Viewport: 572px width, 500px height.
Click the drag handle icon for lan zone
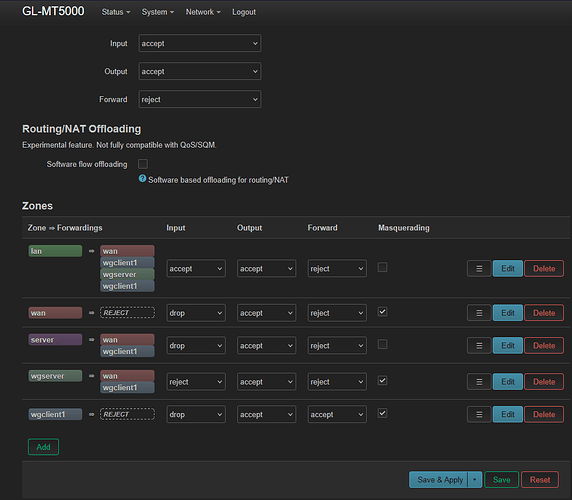[479, 269]
